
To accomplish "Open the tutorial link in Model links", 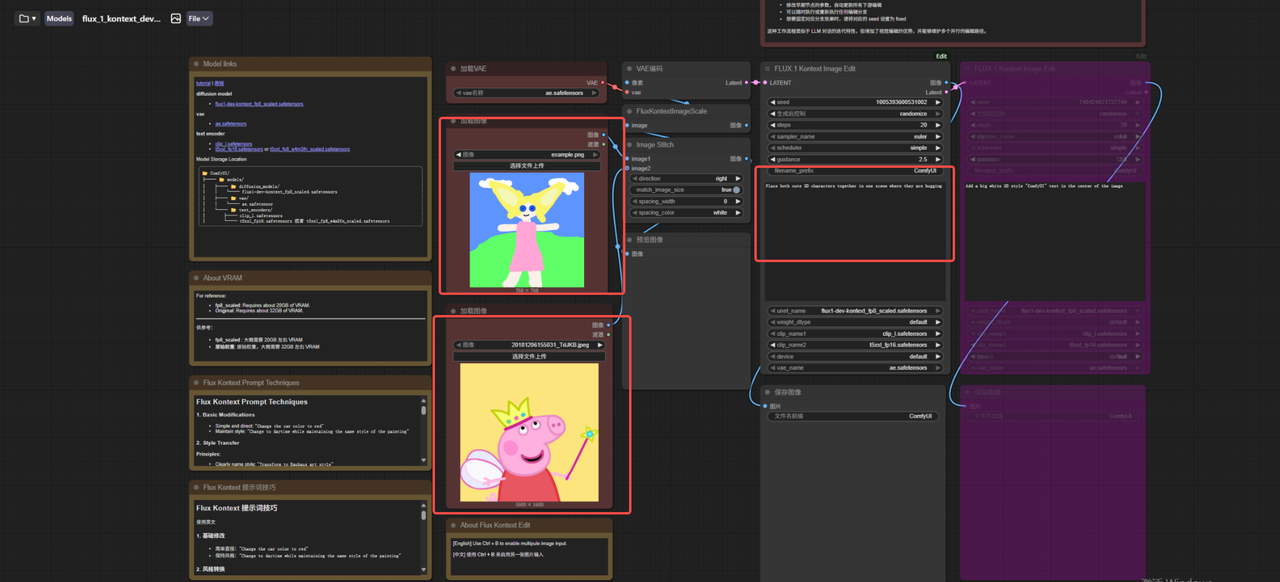I will (203, 83).
